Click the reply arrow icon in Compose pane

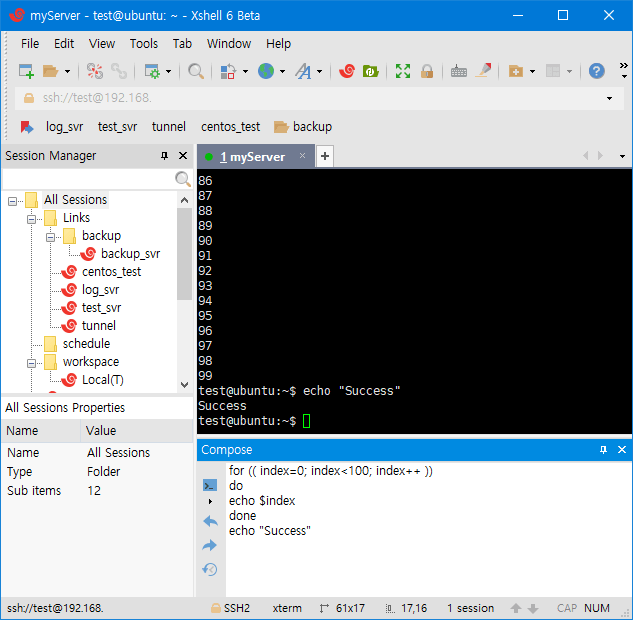click(210, 522)
